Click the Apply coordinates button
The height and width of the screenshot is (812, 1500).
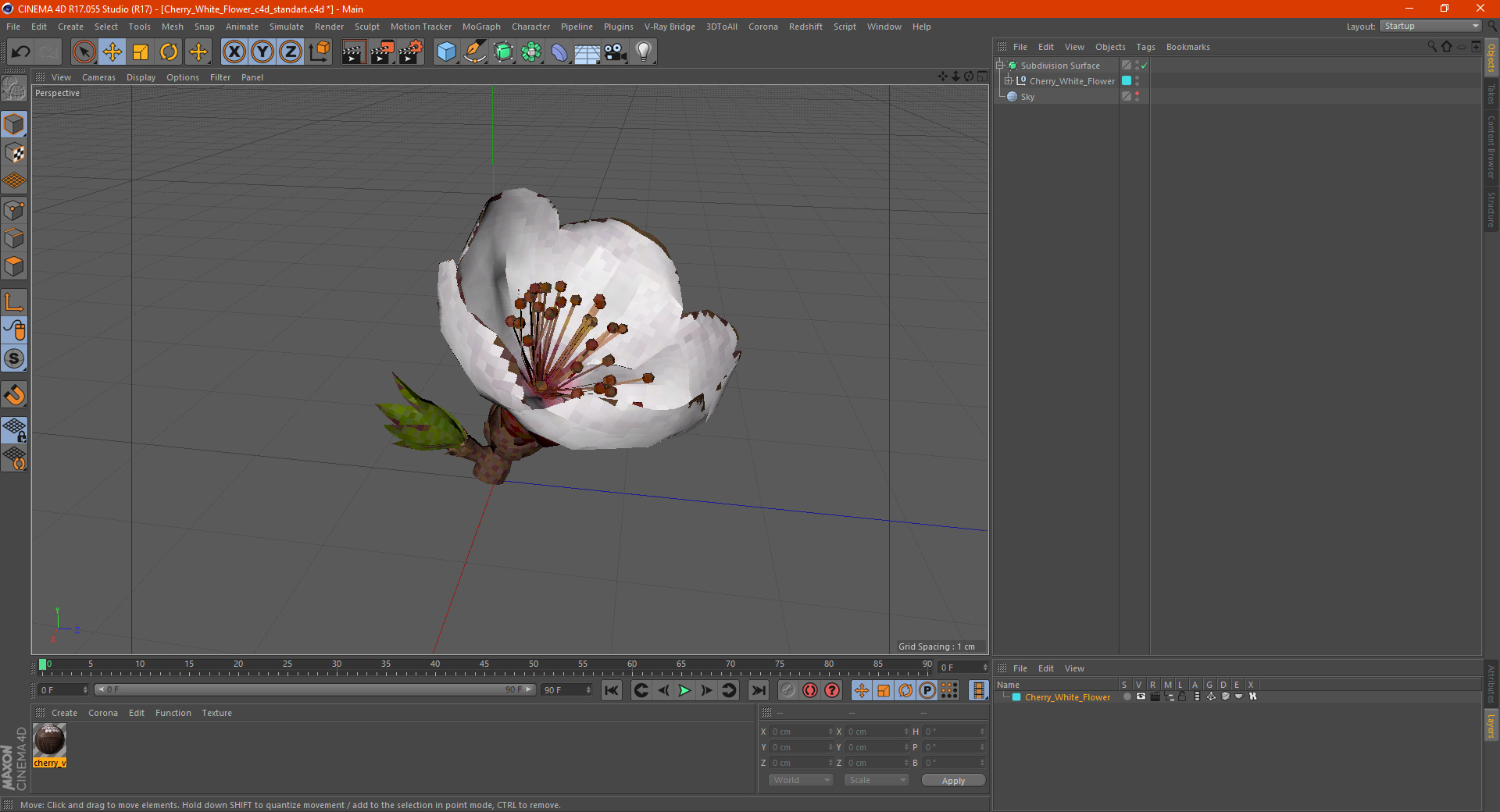point(953,781)
